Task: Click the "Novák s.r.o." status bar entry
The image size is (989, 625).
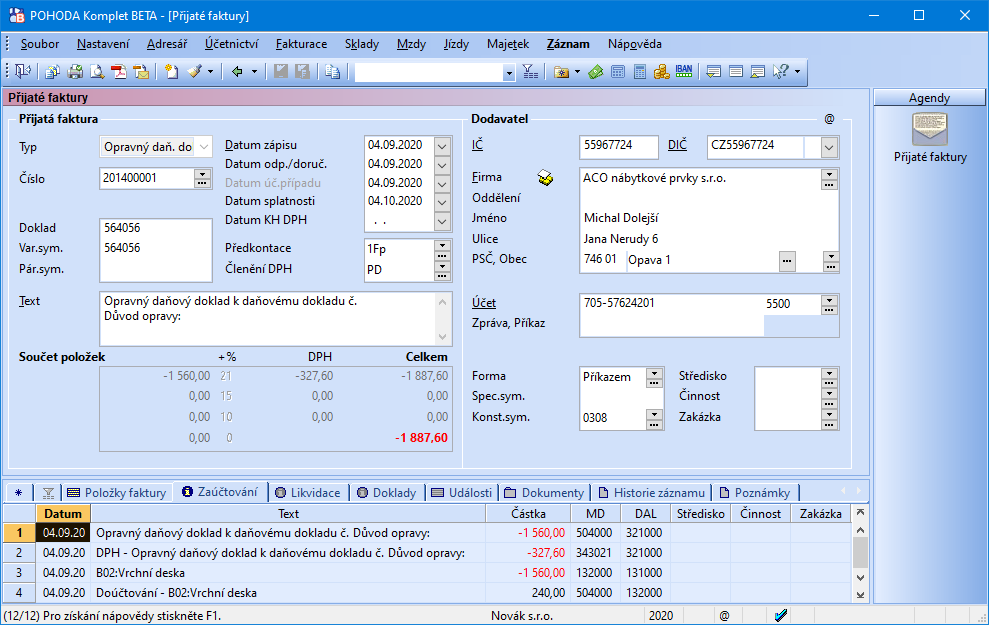Action: click(x=522, y=616)
